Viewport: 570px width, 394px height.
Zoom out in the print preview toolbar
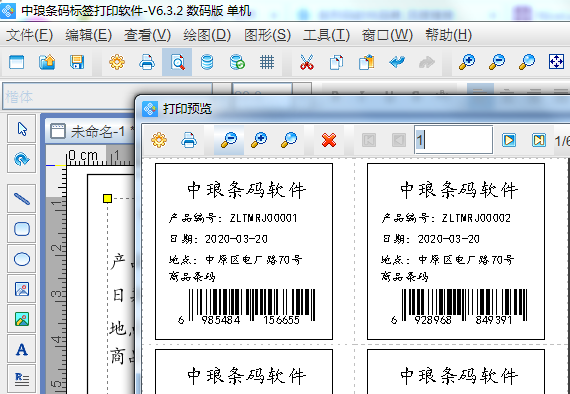click(229, 140)
